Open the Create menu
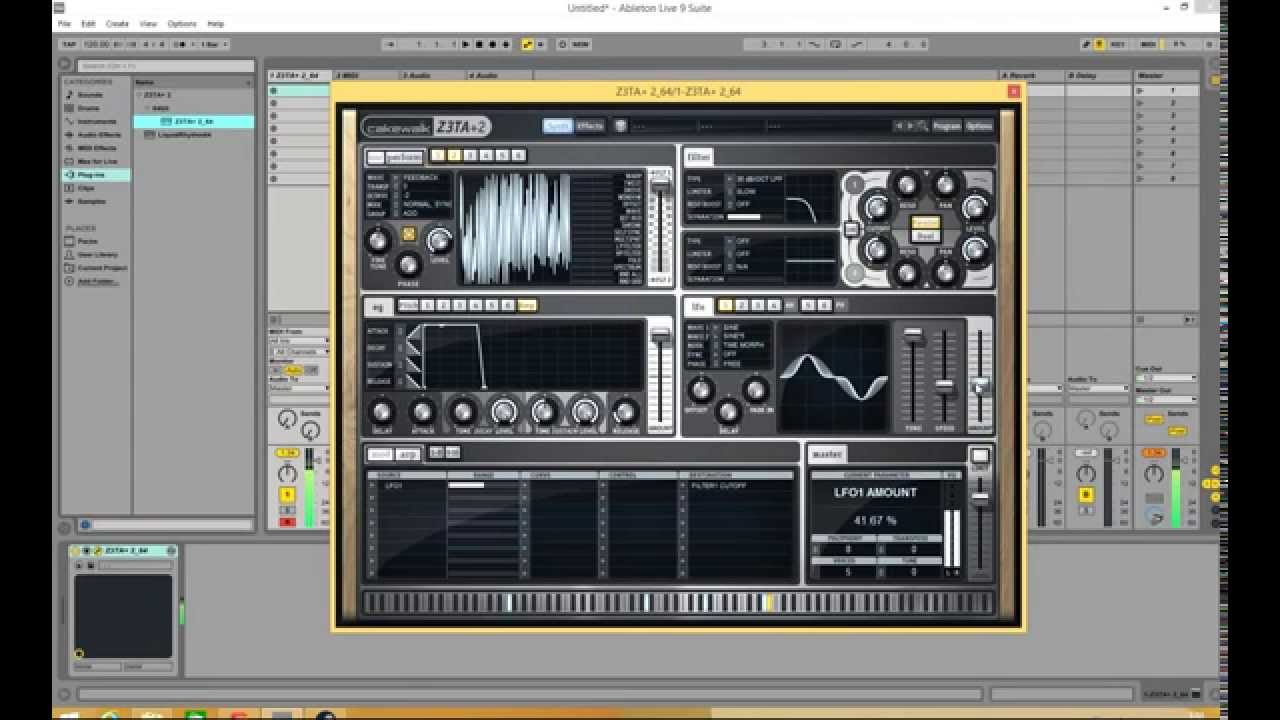The image size is (1280, 720). coord(117,23)
